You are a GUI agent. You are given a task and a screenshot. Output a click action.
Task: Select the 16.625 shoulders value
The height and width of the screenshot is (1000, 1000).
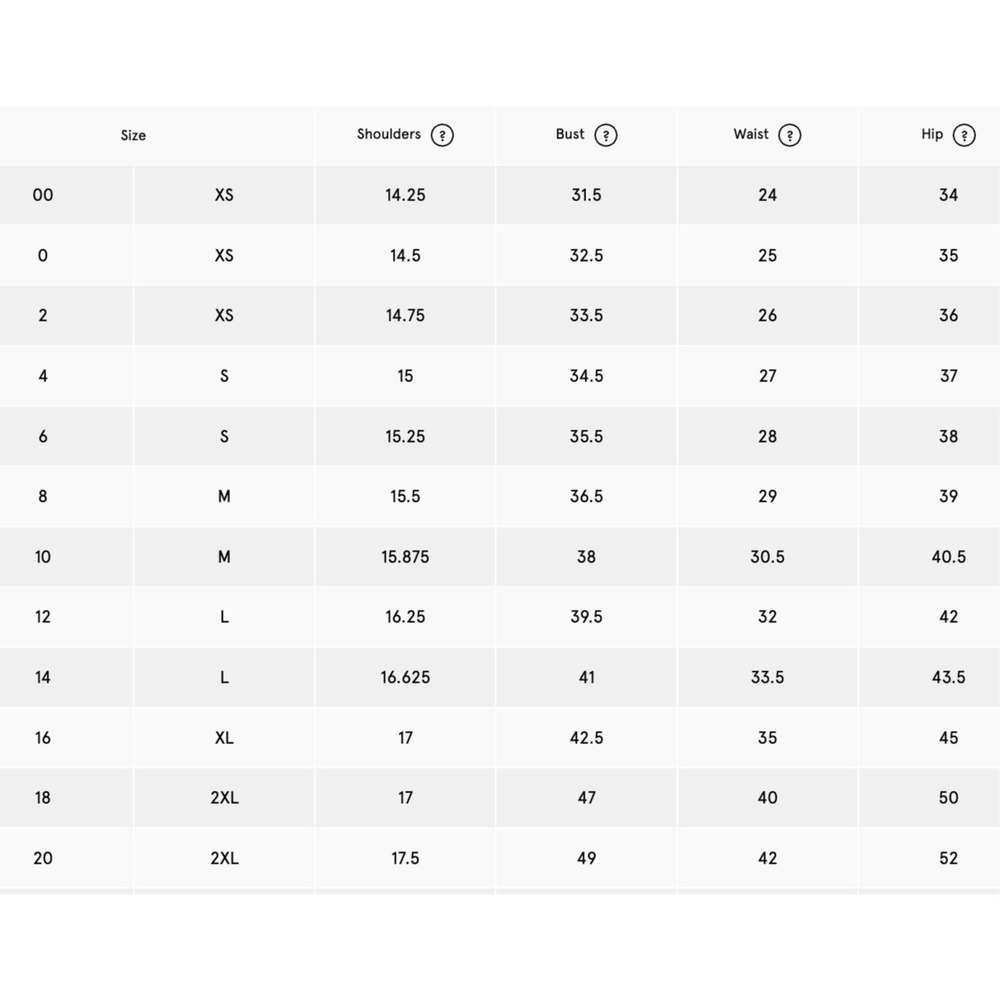(405, 677)
